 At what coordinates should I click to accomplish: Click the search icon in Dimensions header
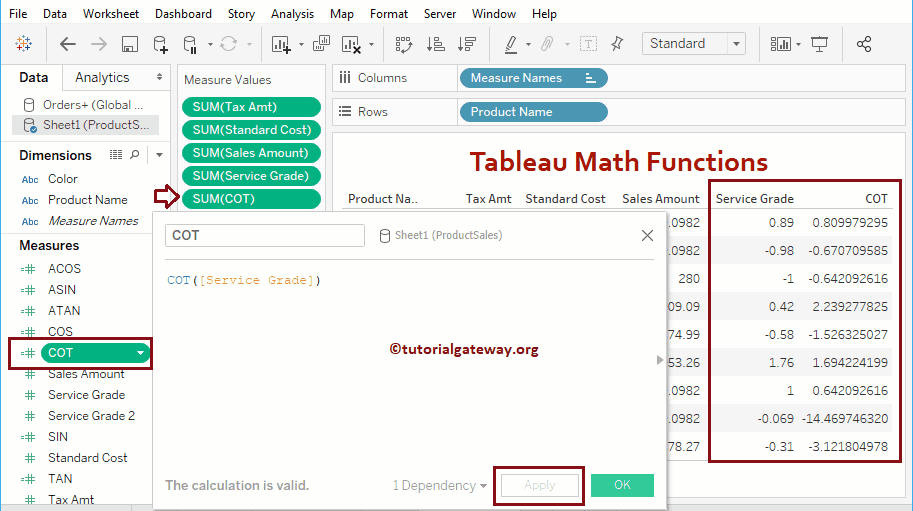(135, 155)
